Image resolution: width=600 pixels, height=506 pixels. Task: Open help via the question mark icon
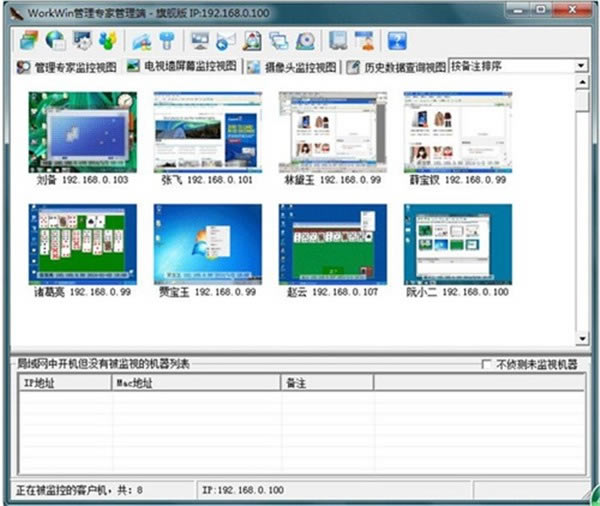(397, 41)
